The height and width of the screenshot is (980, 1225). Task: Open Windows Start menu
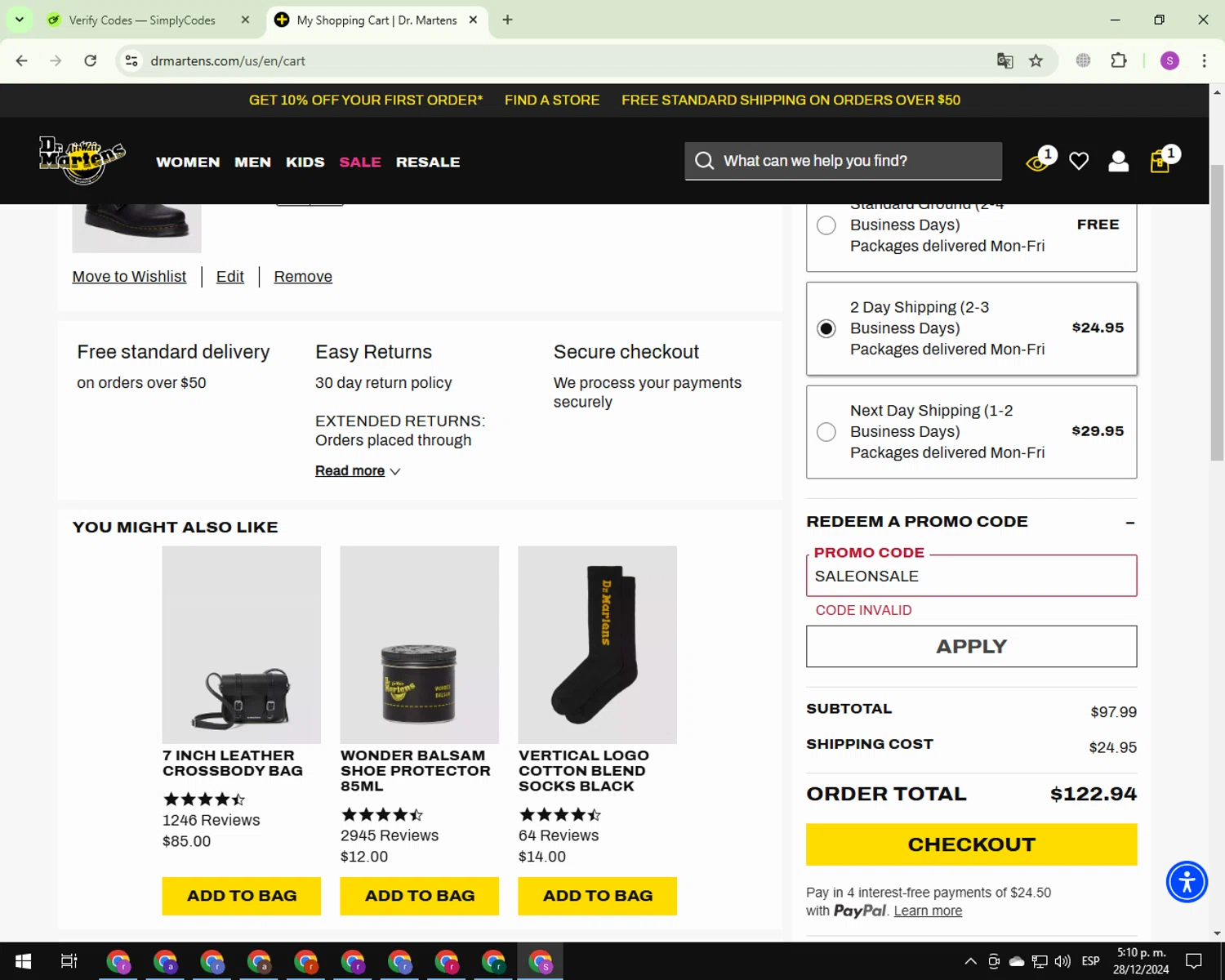click(x=23, y=961)
